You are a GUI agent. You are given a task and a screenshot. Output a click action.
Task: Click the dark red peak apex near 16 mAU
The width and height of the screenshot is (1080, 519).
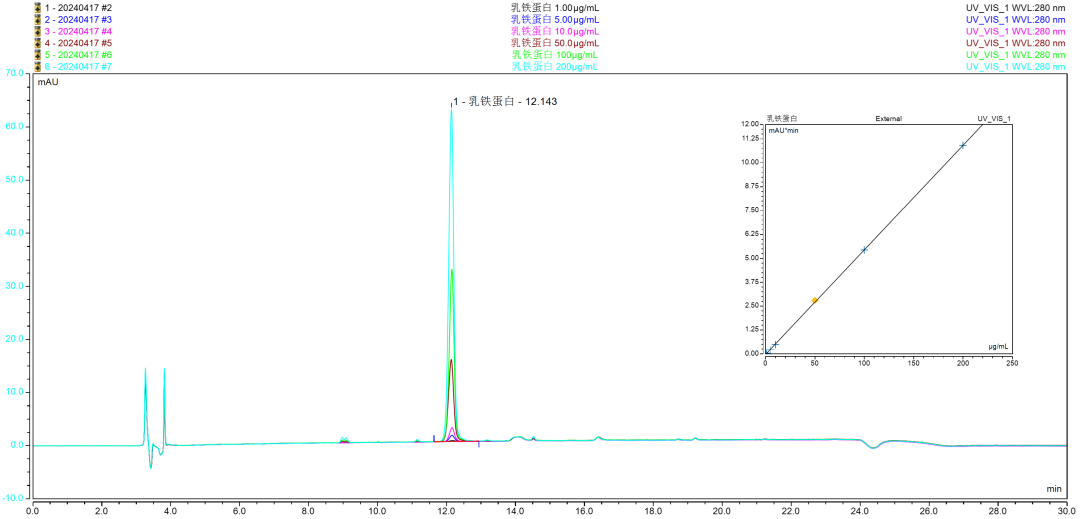451,360
